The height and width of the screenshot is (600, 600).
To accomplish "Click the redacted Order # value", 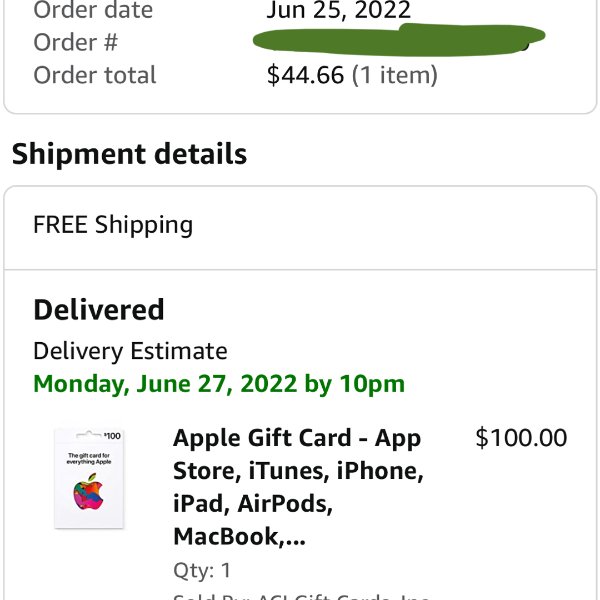I will coord(399,40).
